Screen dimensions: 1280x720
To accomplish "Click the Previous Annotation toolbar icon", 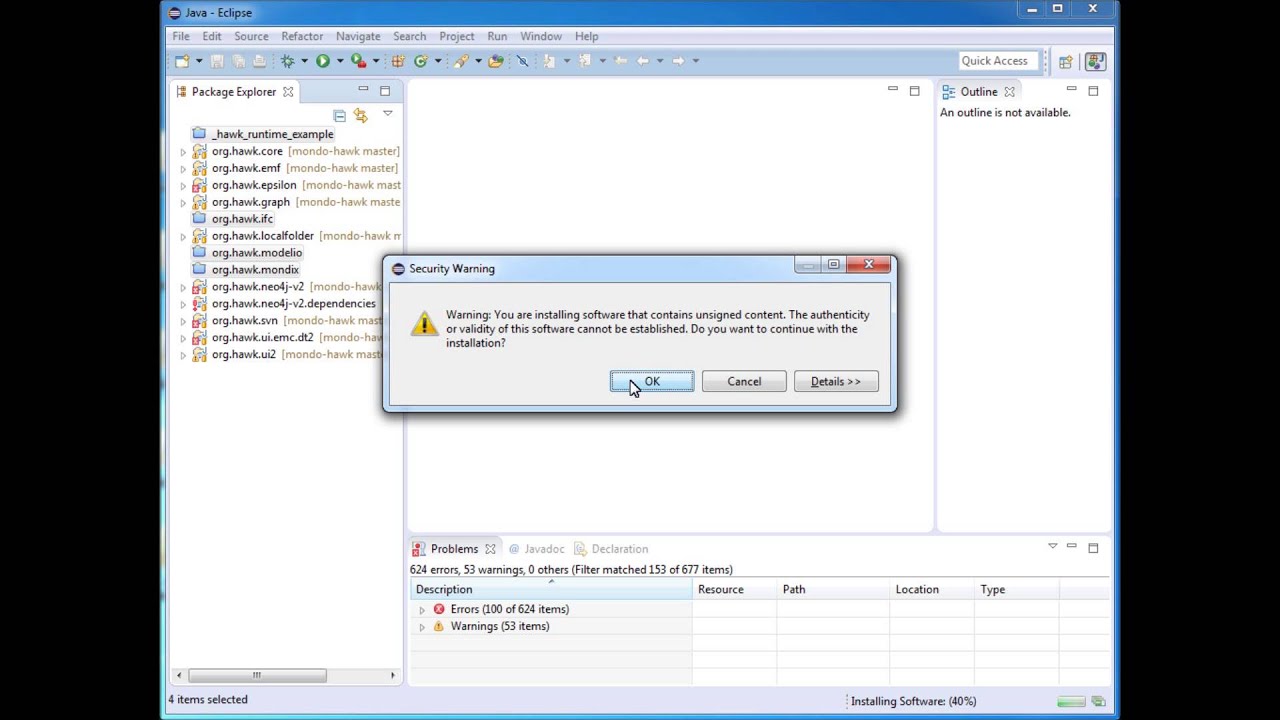I will click(585, 61).
